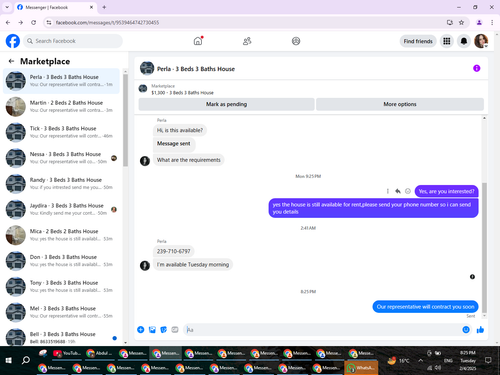This screenshot has width=500, height=375.
Task: Bookmark this page with the star icon
Action: (461, 22)
